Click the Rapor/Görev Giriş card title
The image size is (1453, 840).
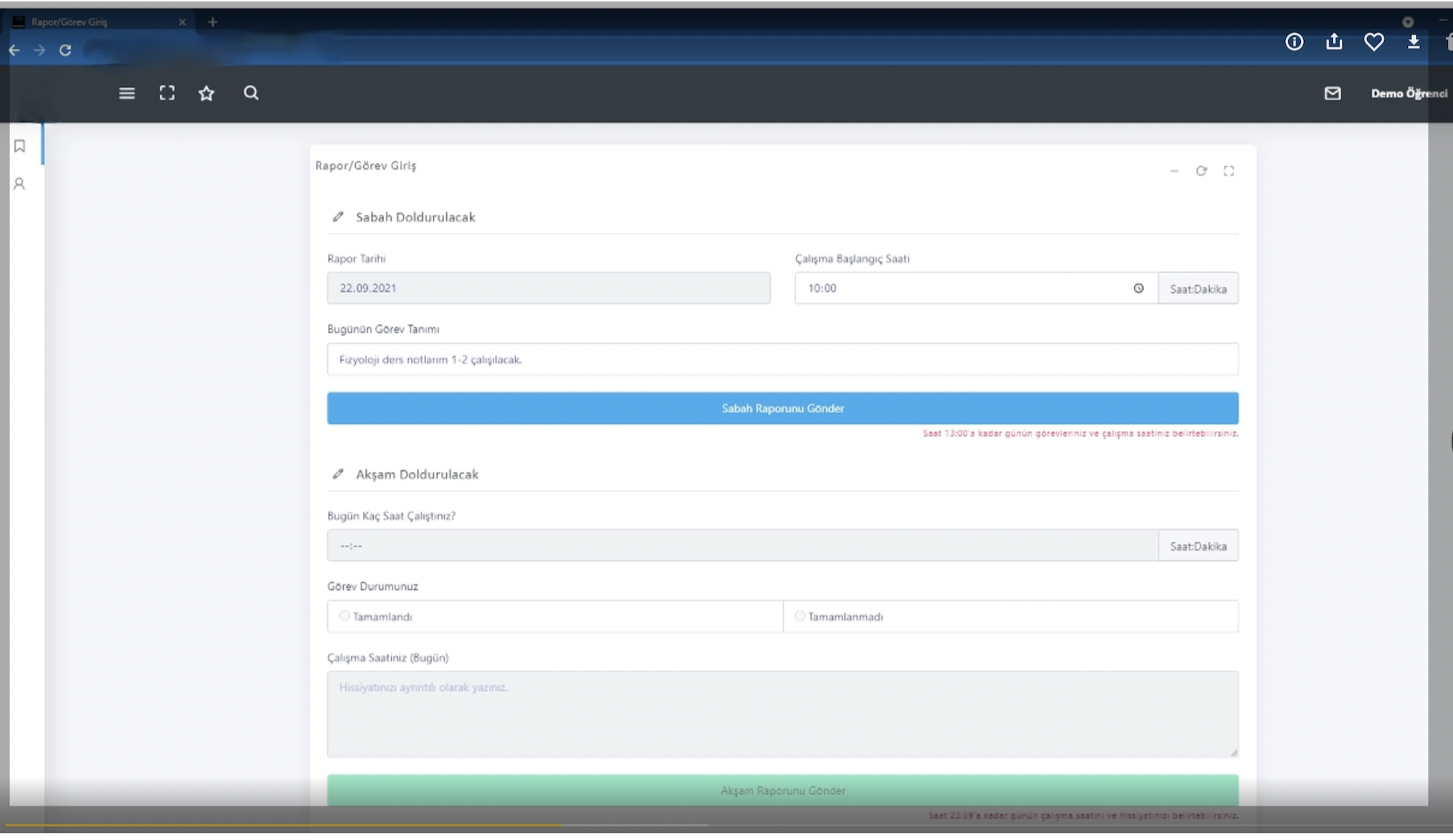click(x=365, y=165)
